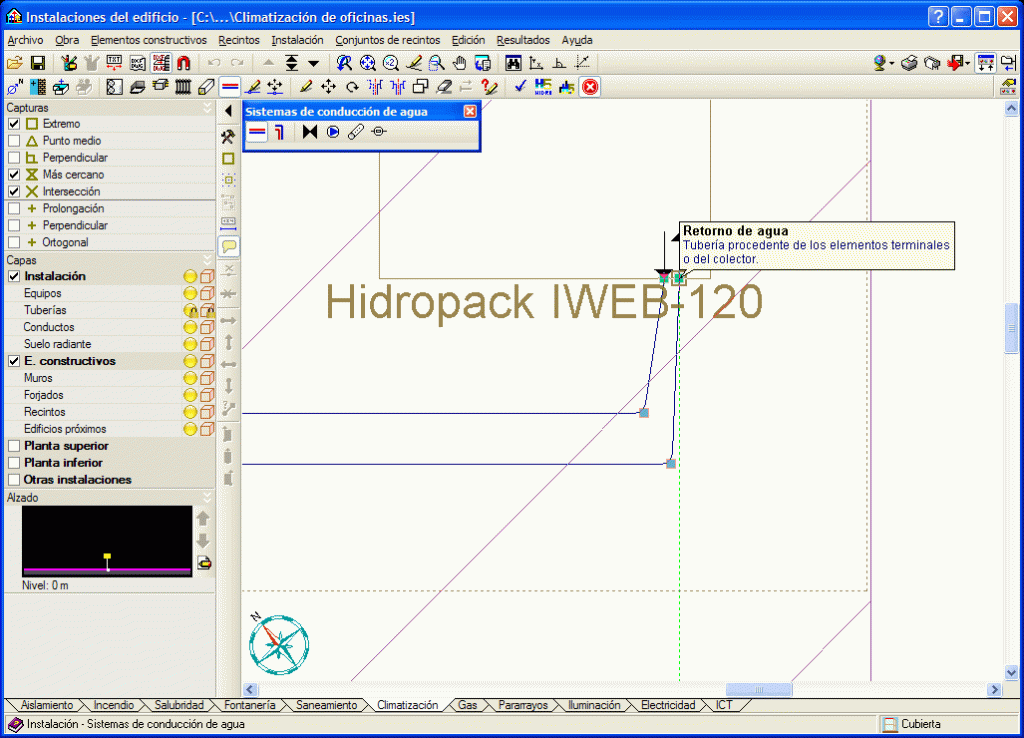The image size is (1024, 738).
Task: Click the rotate arrow tool
Action: (352, 87)
